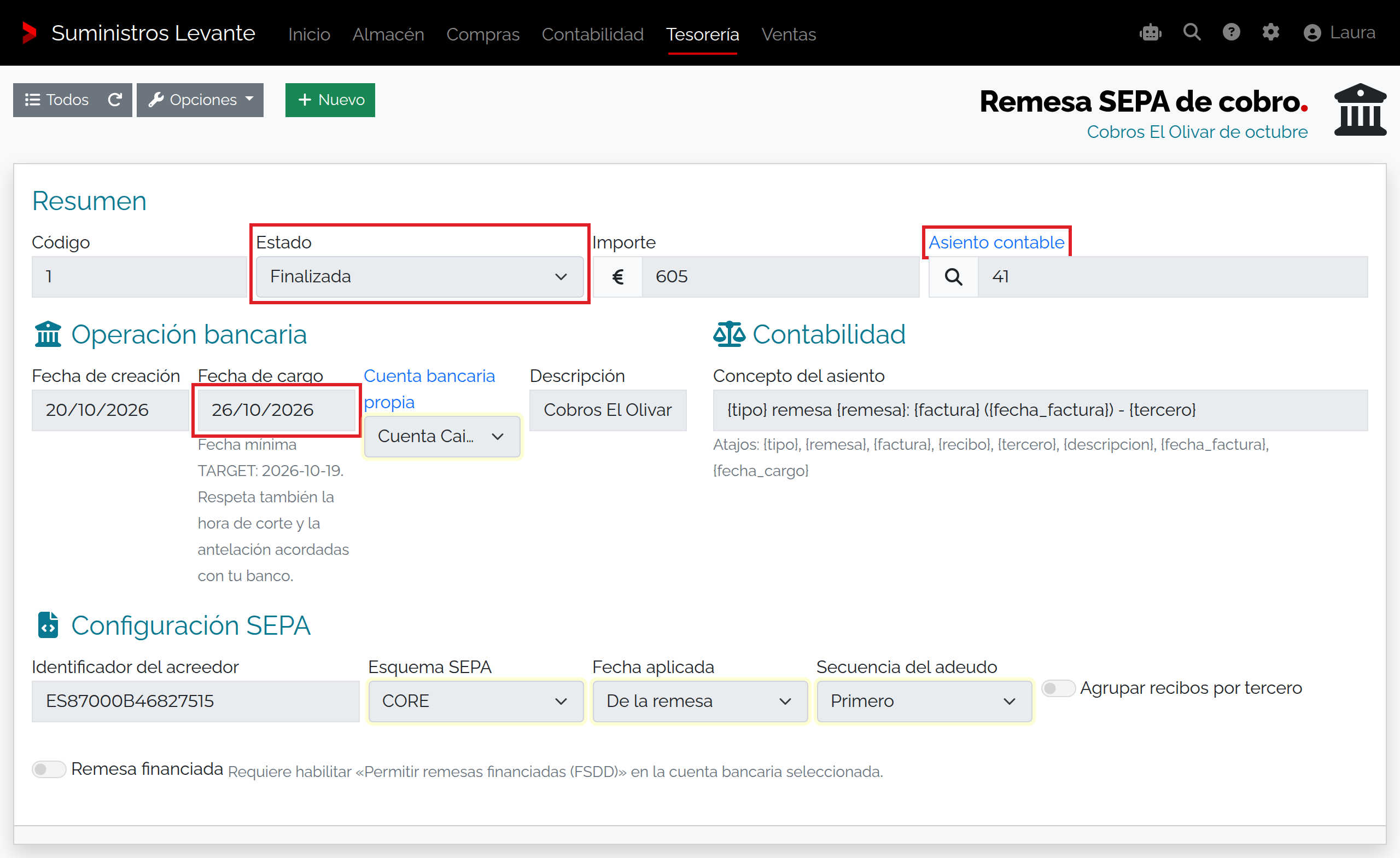Click the Fecha de cargo date field
Screen dimensions: 1400x858
coord(276,410)
